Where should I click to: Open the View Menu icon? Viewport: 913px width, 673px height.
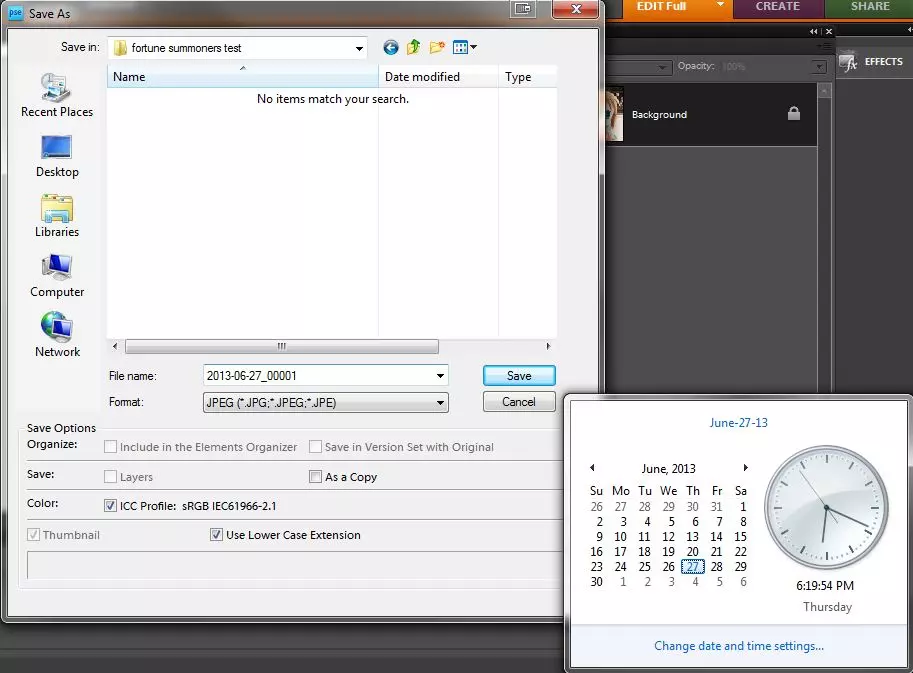point(460,47)
